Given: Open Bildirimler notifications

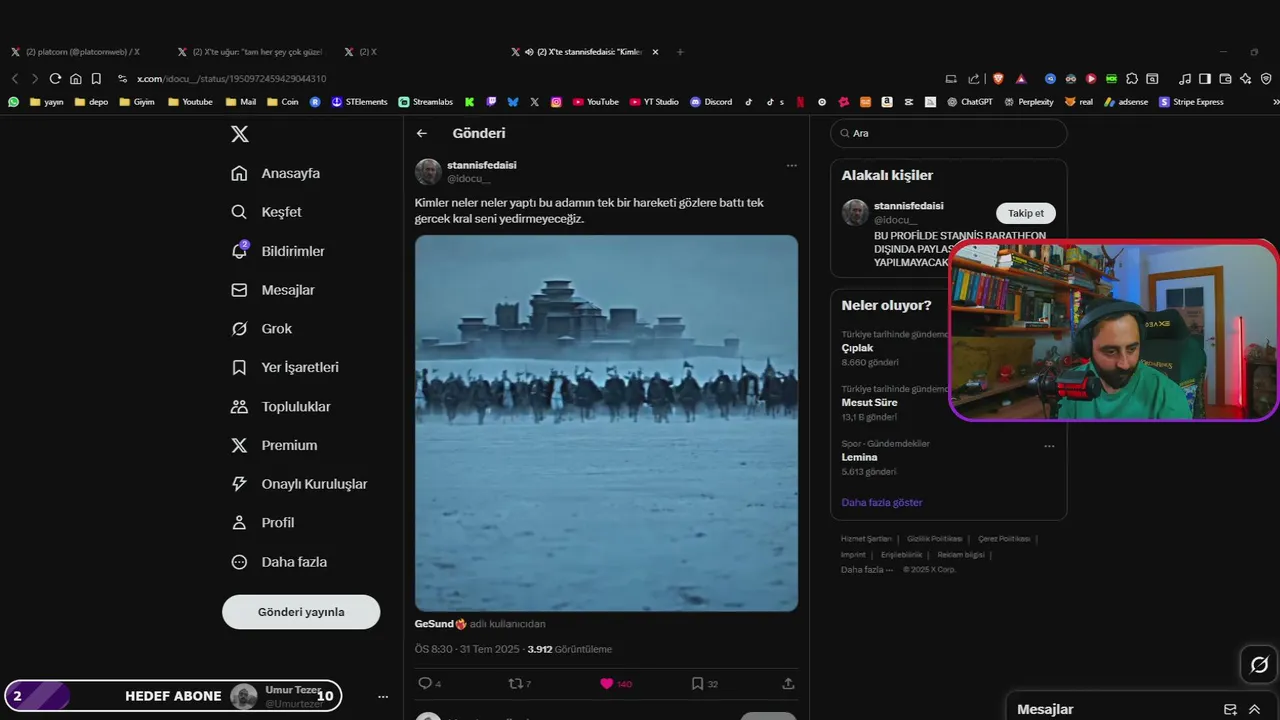Looking at the screenshot, I should (277, 251).
